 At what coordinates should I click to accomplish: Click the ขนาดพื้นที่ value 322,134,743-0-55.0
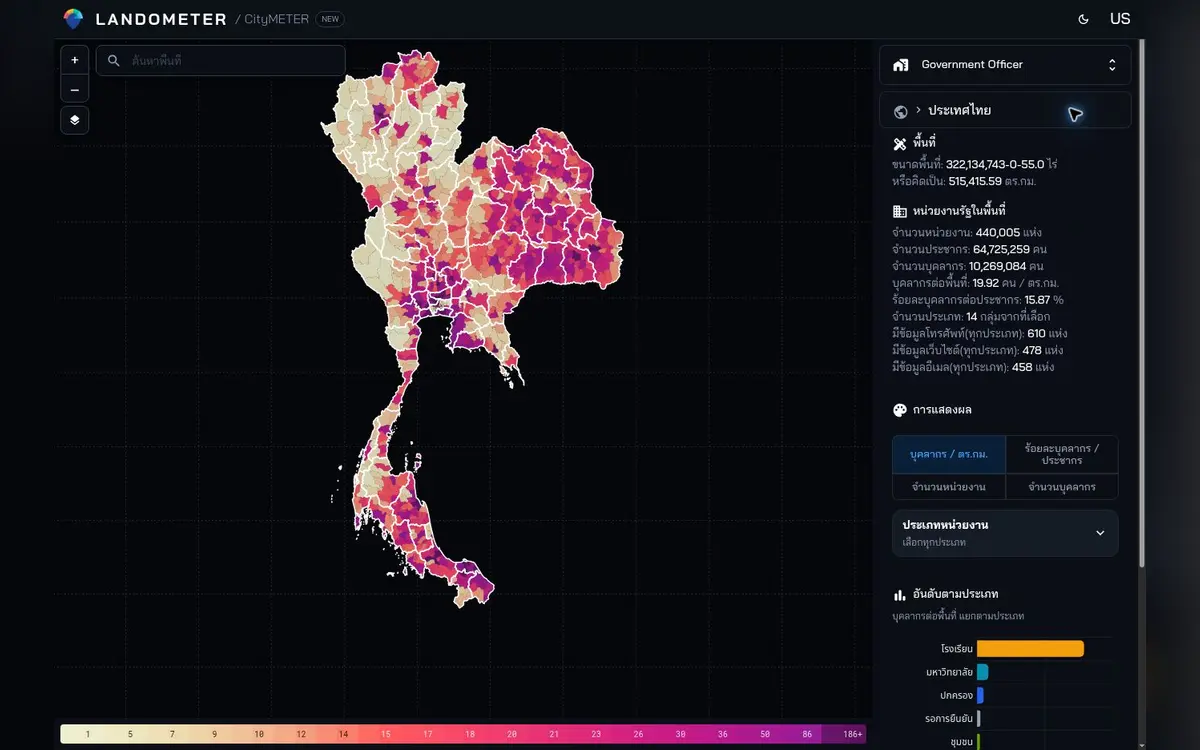(x=995, y=164)
